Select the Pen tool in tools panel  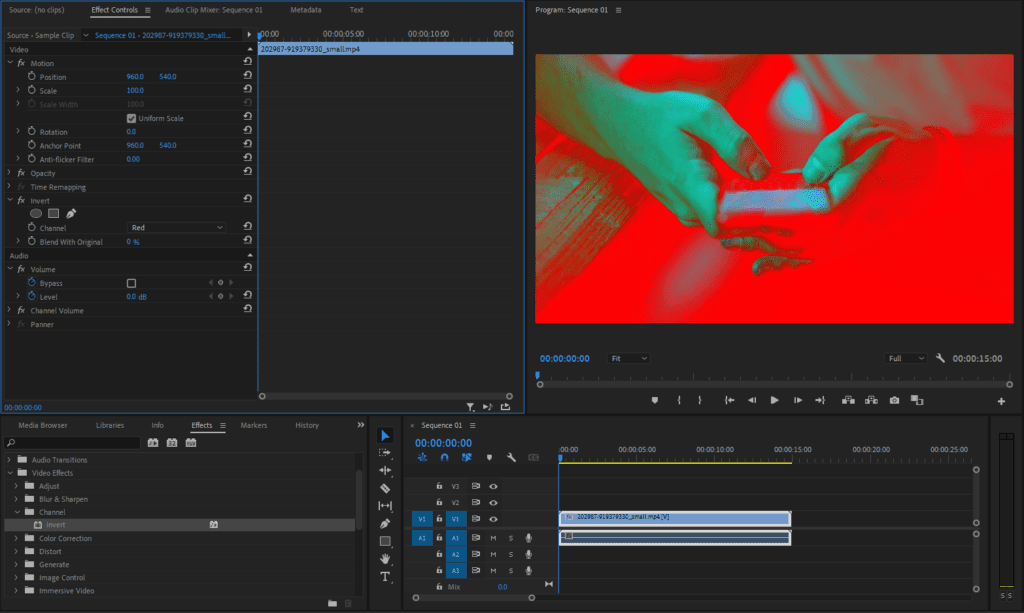(385, 523)
